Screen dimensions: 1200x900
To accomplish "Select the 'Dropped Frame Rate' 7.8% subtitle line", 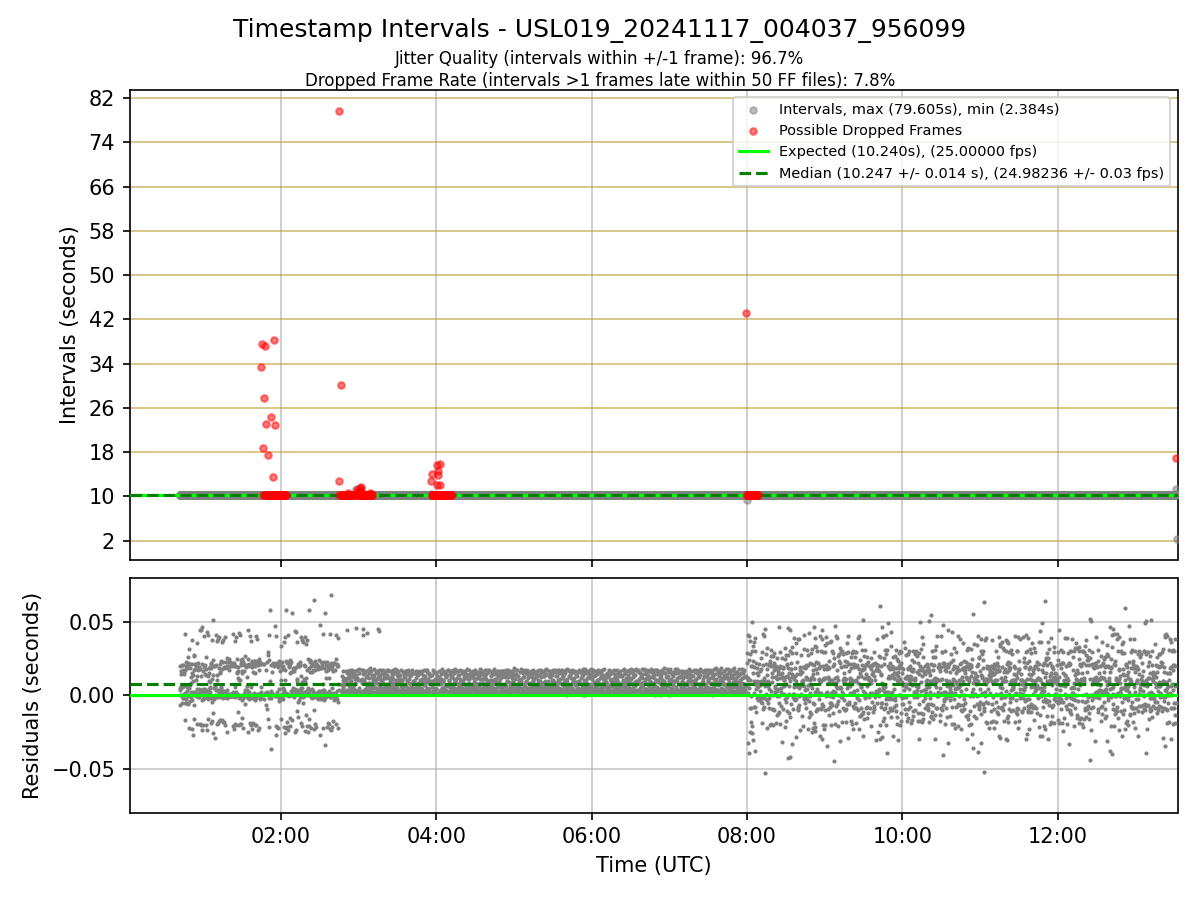I will pyautogui.click(x=599, y=80).
